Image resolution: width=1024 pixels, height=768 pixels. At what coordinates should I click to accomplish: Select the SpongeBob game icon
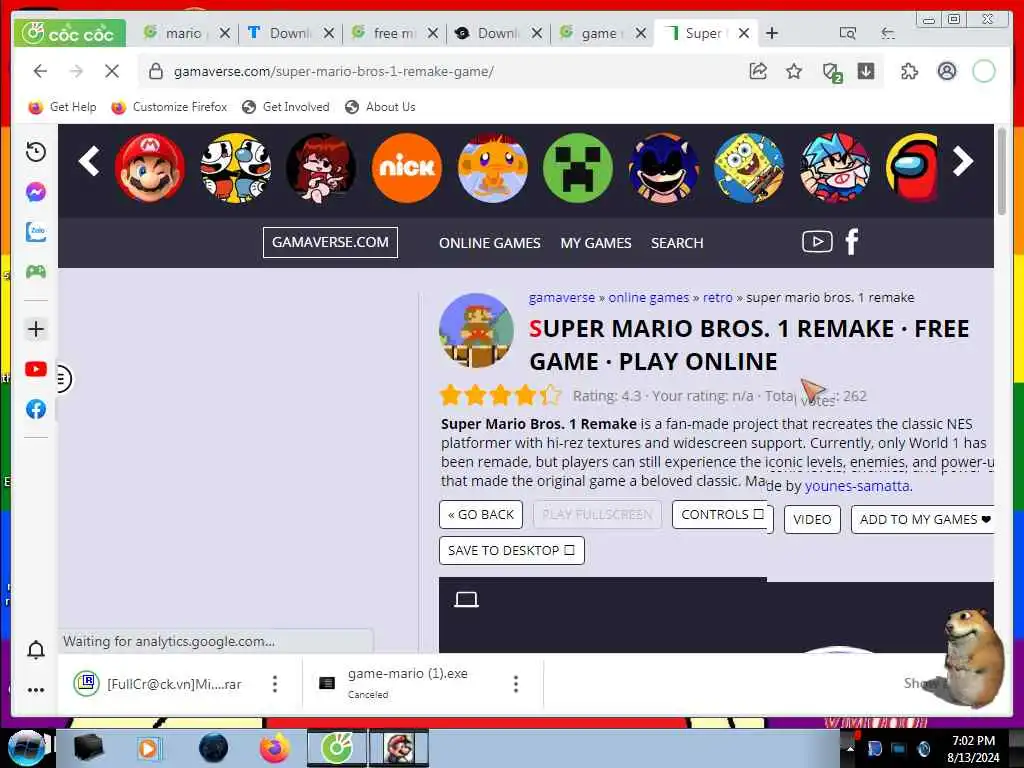748,168
